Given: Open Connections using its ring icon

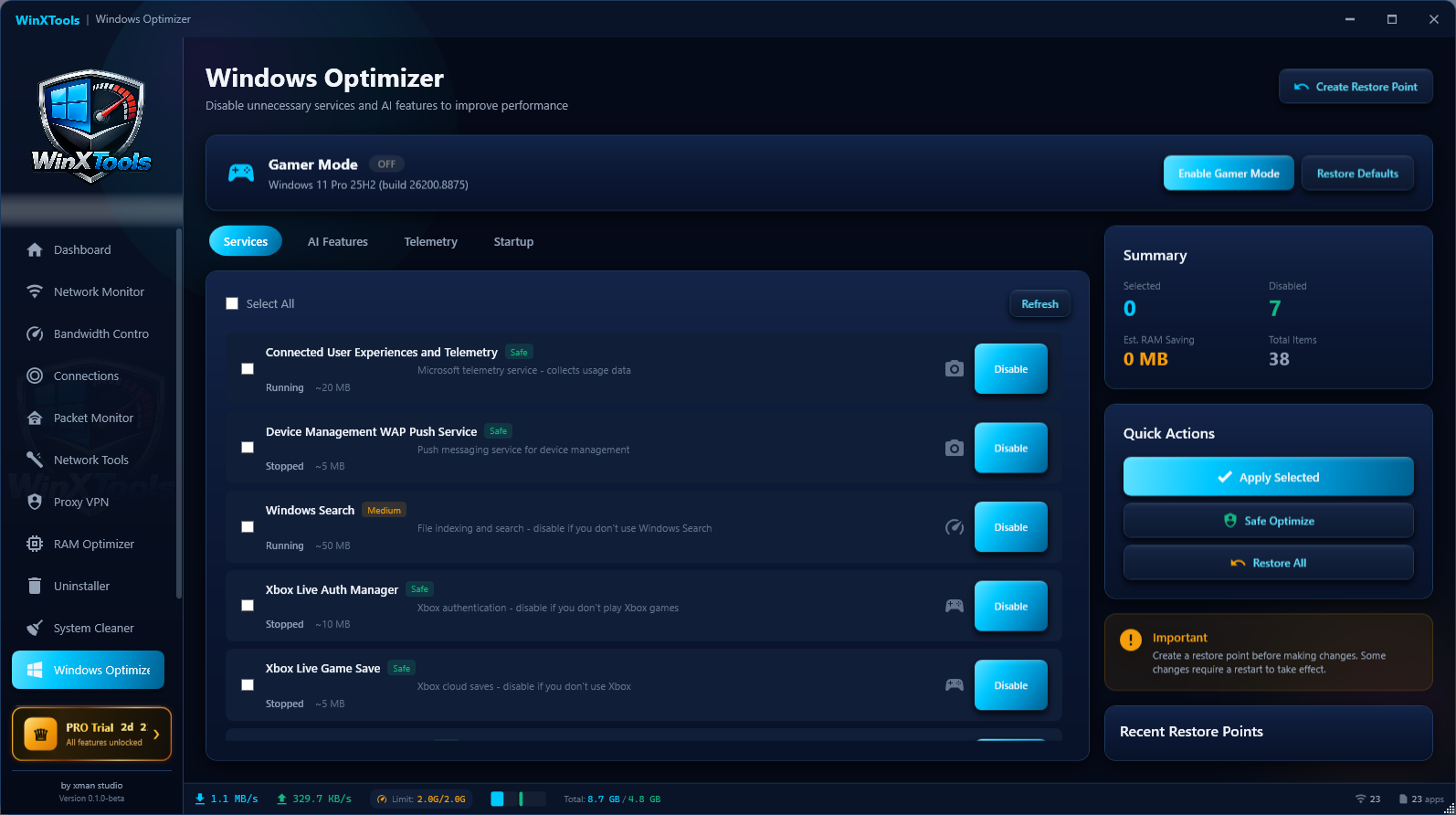Looking at the screenshot, I should click(x=35, y=376).
